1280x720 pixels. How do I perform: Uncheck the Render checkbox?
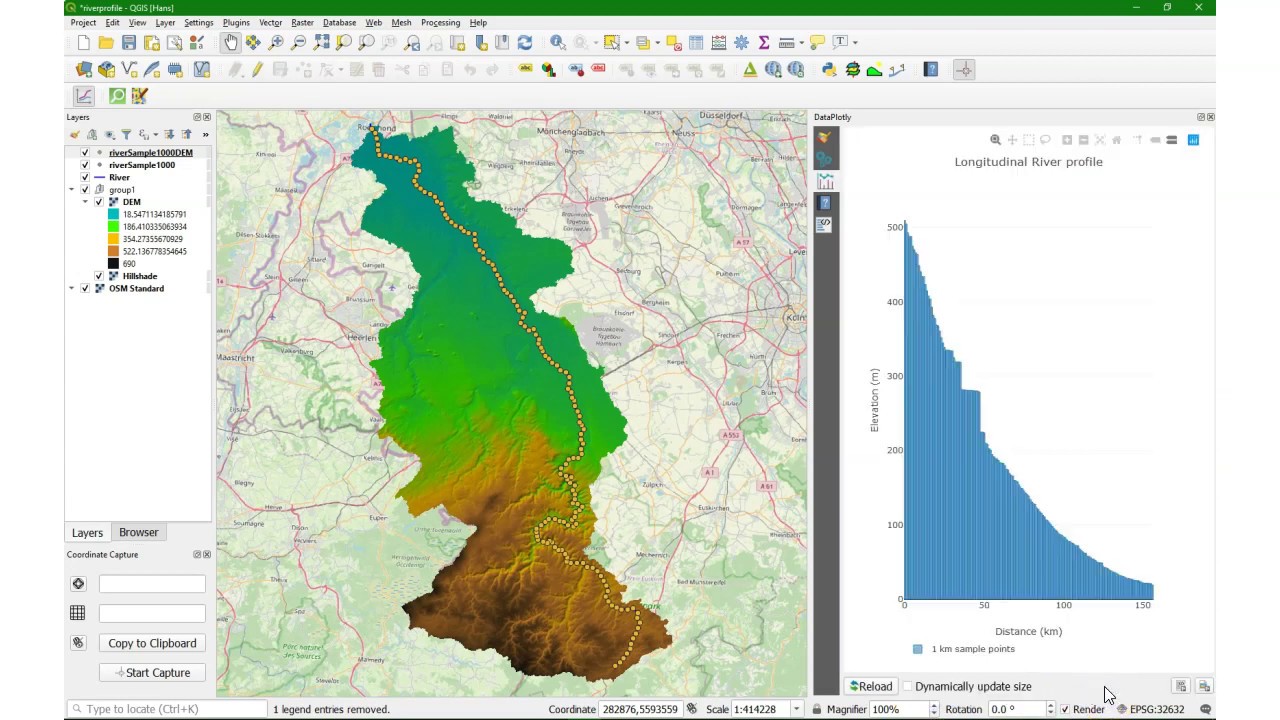pos(1064,709)
